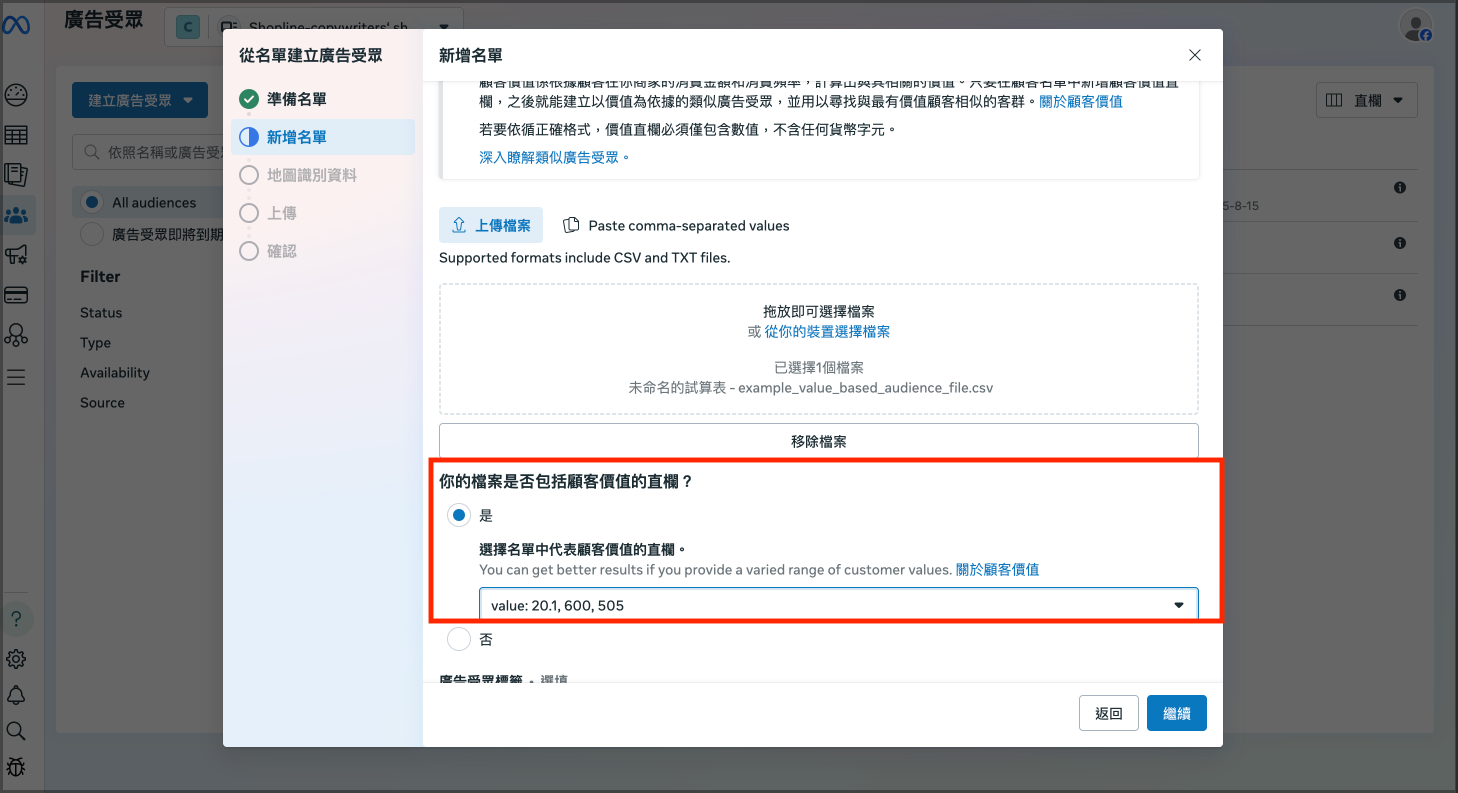1458x793 pixels.
Task: Click the 從名單建立廣告受眾 title
Action: pos(311,55)
